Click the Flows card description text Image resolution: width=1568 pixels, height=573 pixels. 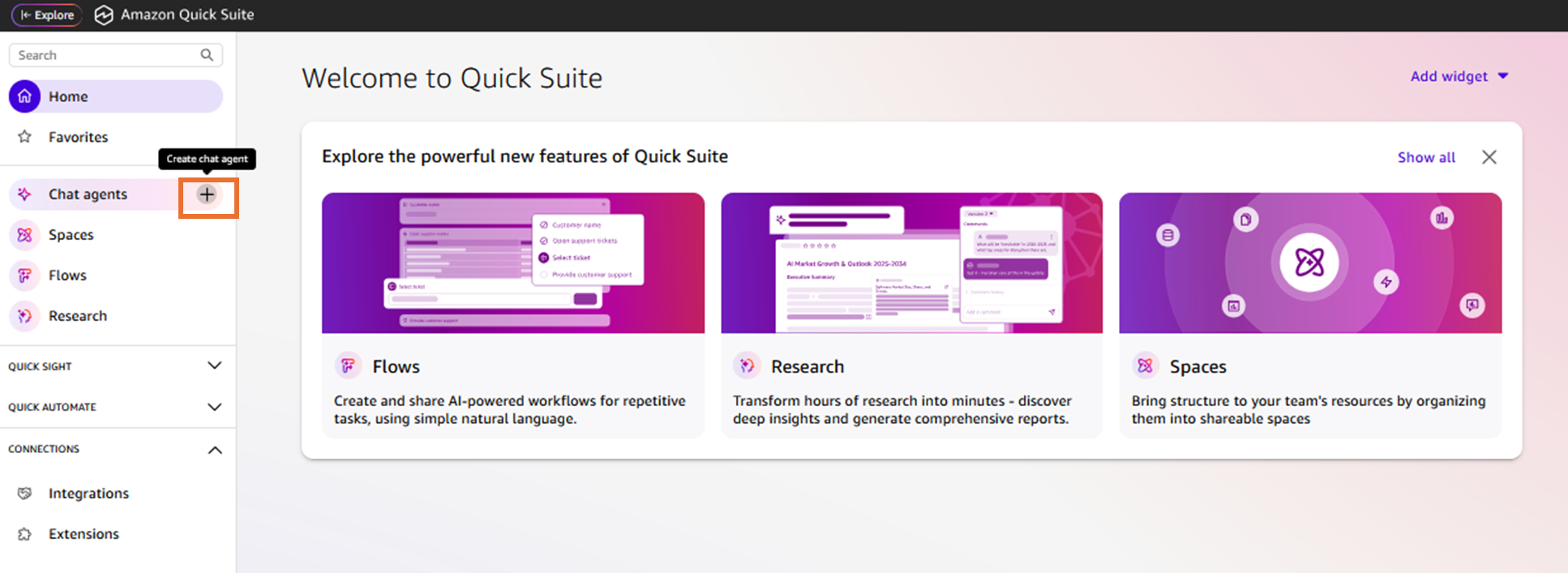click(510, 410)
